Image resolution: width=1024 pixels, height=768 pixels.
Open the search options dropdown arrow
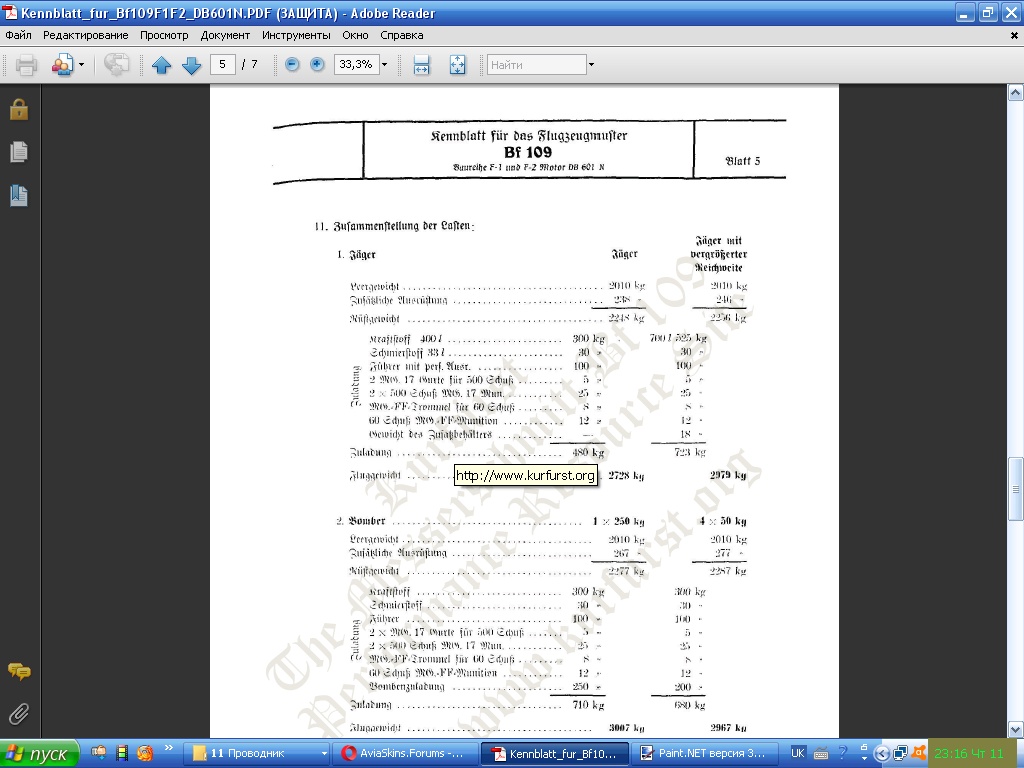pyautogui.click(x=591, y=65)
